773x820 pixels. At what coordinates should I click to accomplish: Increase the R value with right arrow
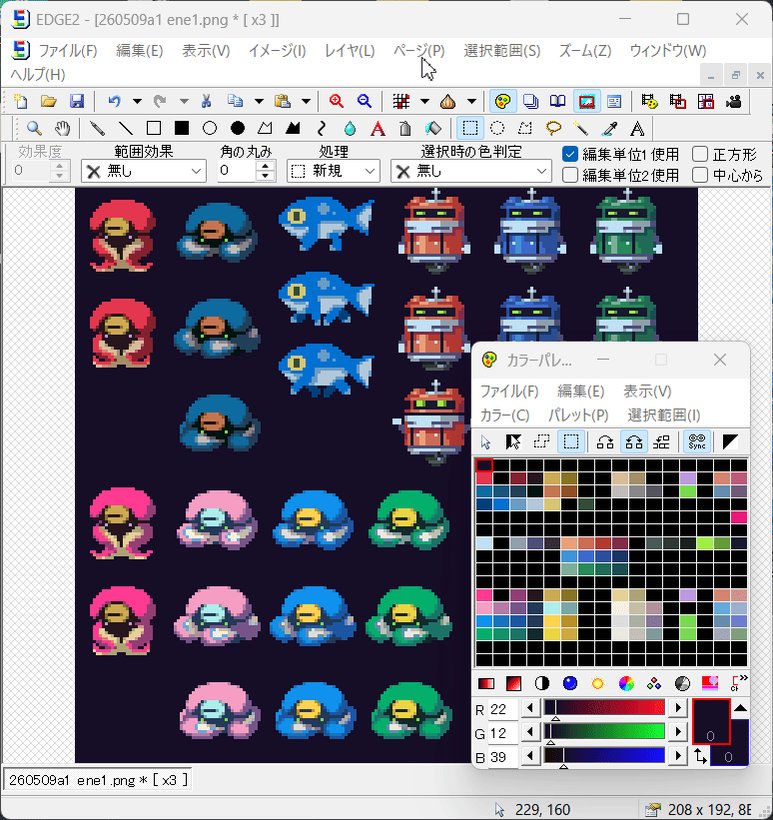[x=678, y=708]
